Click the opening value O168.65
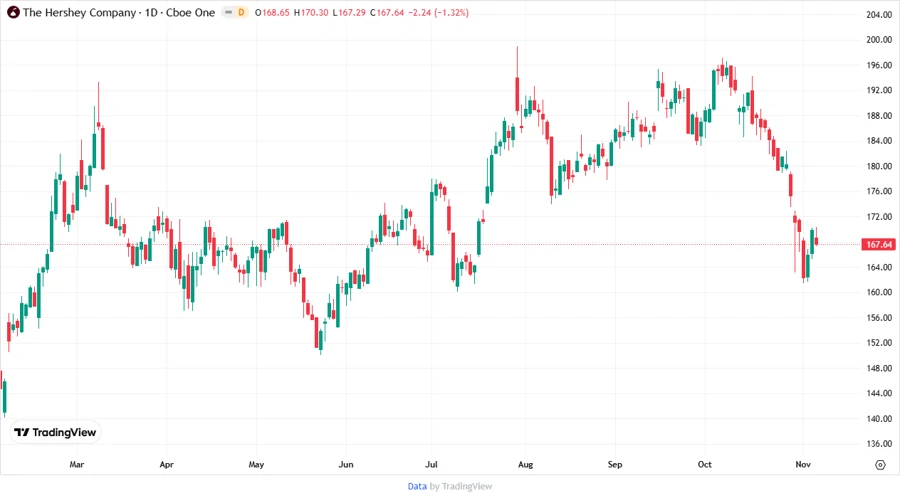This screenshot has width=900, height=498. click(x=272, y=13)
